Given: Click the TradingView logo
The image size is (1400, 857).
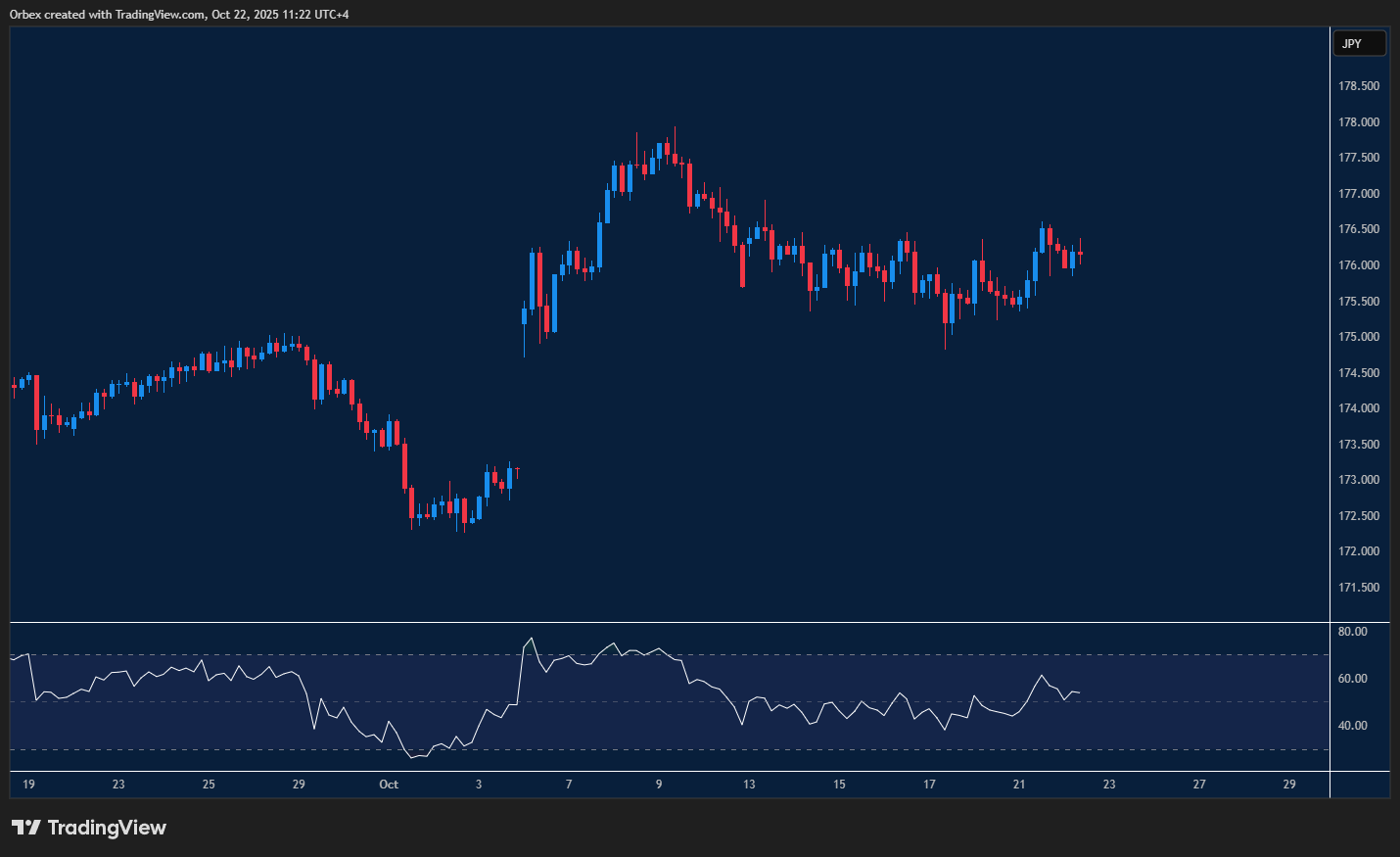Looking at the screenshot, I should click(x=88, y=828).
